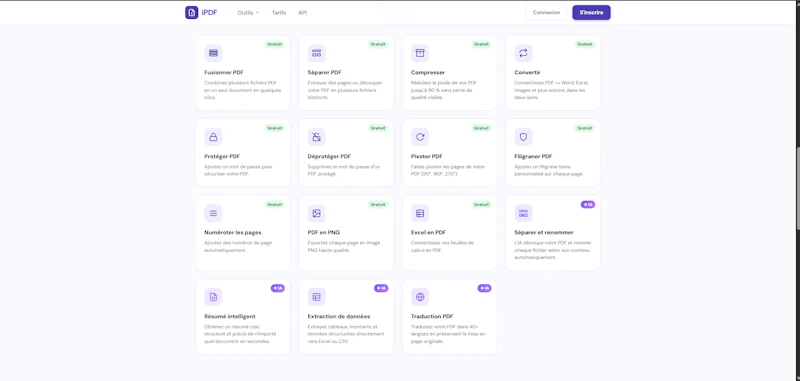Click the Compresser archive icon
The height and width of the screenshot is (381, 800).
pyautogui.click(x=420, y=53)
